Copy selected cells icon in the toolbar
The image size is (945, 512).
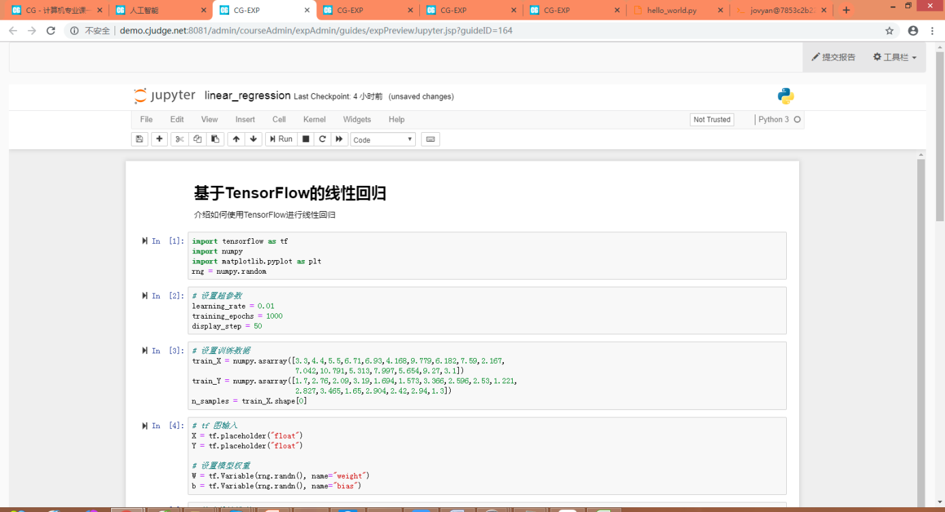197,139
